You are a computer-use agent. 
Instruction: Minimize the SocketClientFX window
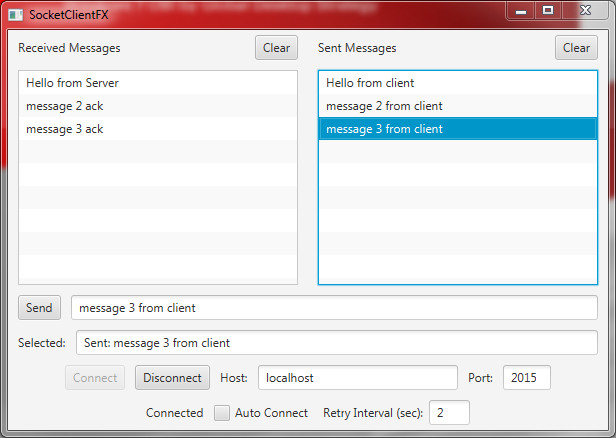point(521,11)
